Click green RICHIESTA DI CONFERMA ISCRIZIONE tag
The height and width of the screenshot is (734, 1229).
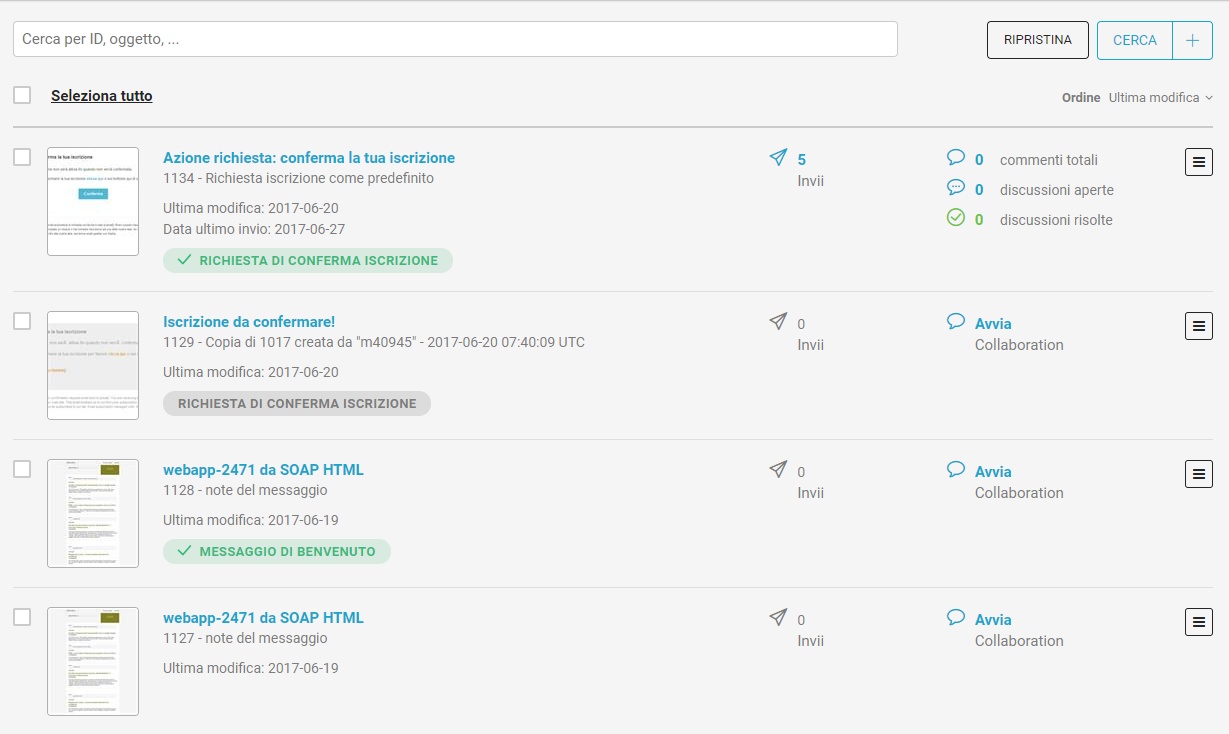[308, 261]
